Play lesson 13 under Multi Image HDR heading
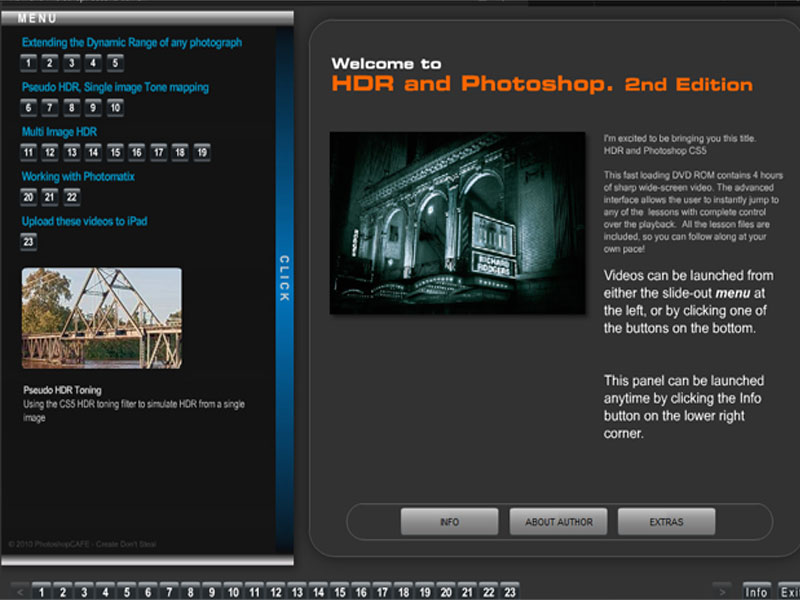800x600 pixels. pyautogui.click(x=72, y=153)
